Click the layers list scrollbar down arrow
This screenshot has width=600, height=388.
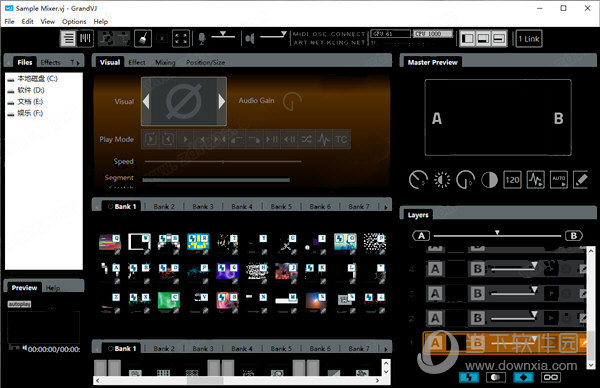point(591,365)
